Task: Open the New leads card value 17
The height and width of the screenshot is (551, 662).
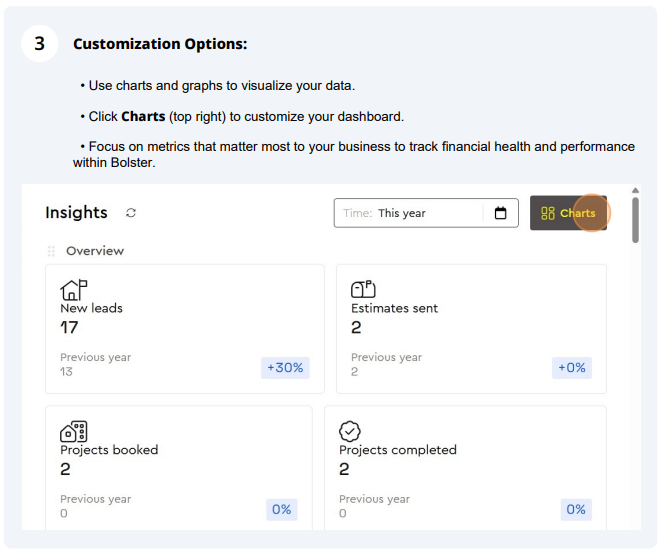Action: tap(69, 328)
